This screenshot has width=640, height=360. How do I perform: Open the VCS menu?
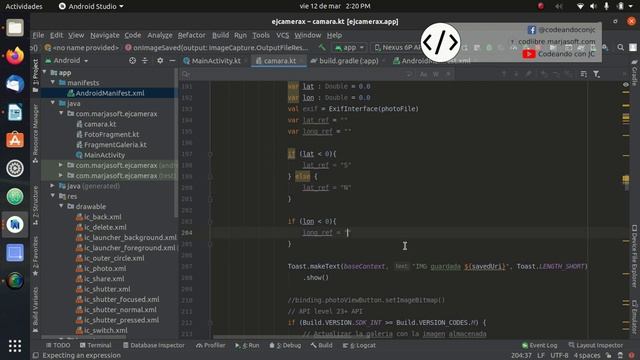pyautogui.click(x=282, y=35)
